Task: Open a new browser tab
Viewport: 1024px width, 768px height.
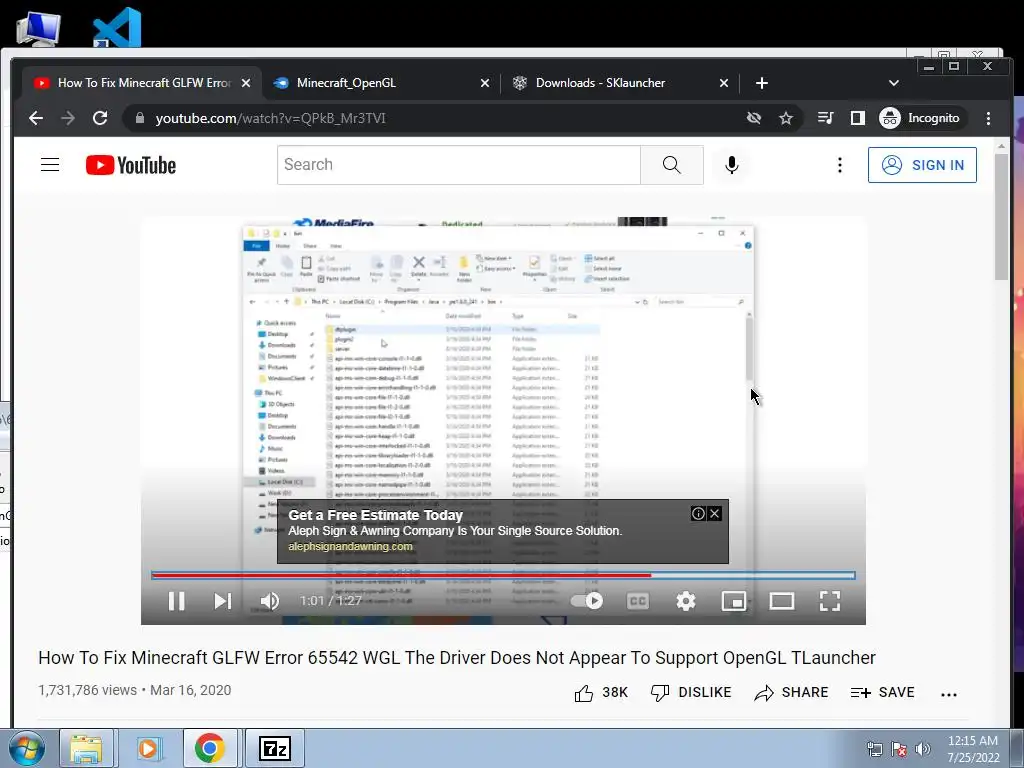Action: 761,83
